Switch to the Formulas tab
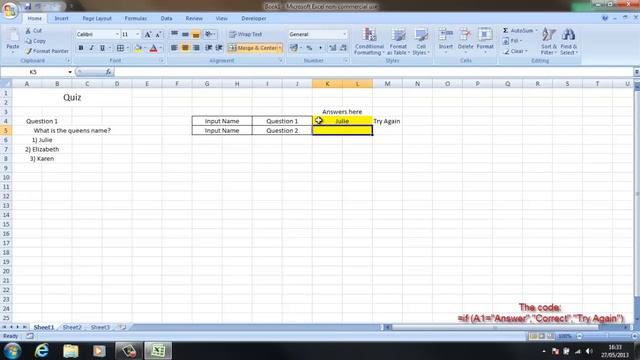 pos(136,18)
